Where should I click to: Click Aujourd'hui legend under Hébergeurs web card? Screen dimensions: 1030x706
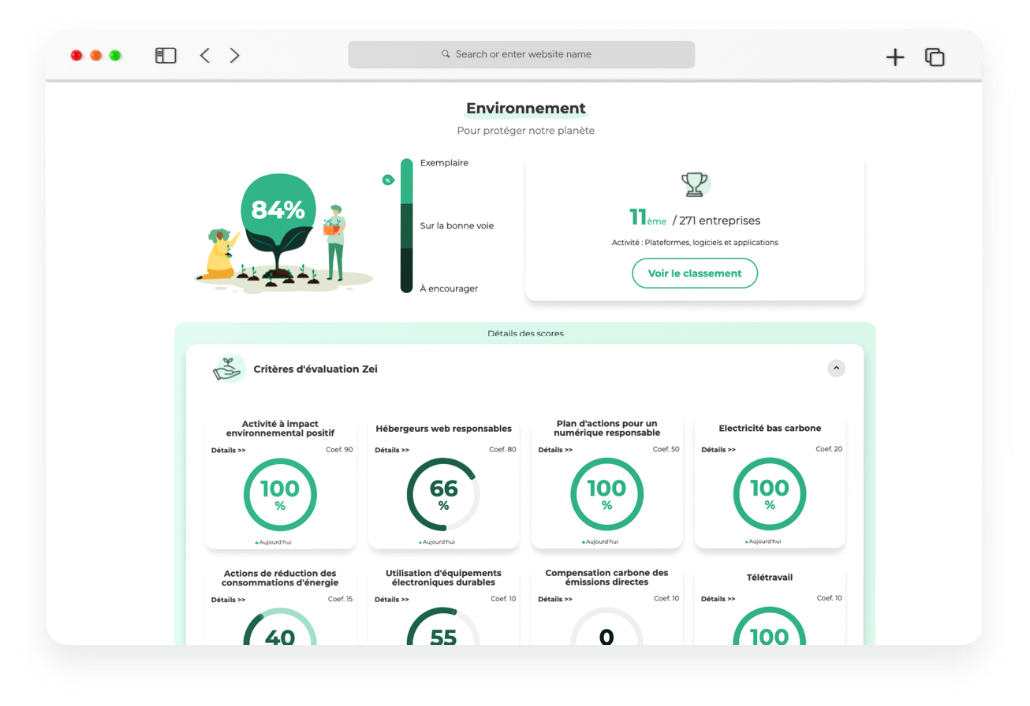(x=437, y=542)
